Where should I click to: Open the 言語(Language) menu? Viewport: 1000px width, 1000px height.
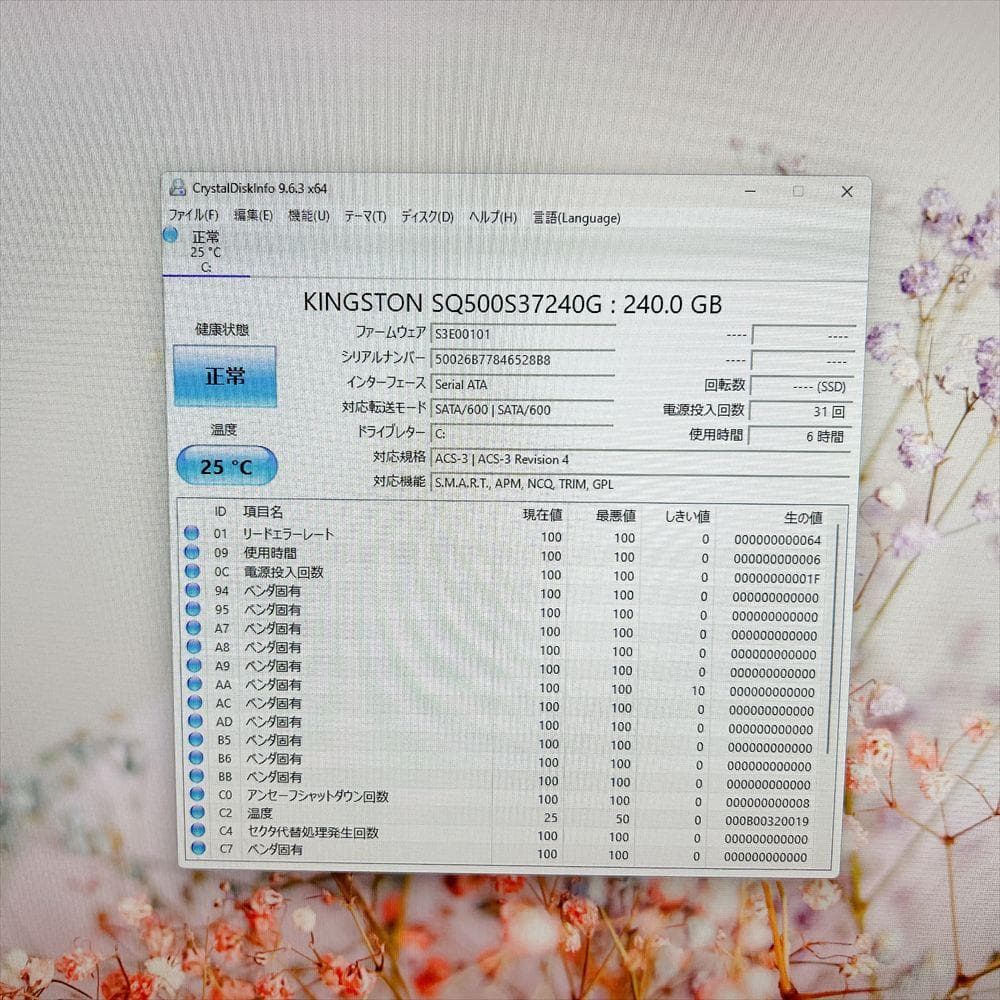577,217
